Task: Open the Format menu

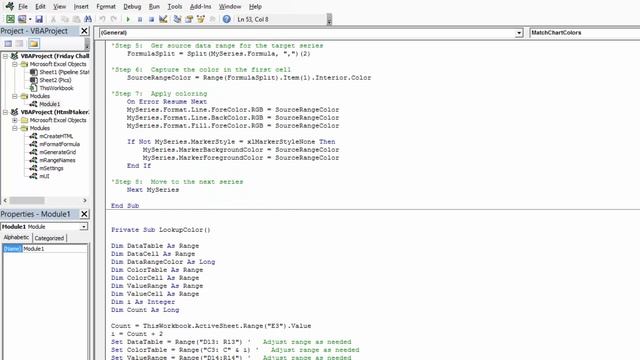Action: coord(106,7)
